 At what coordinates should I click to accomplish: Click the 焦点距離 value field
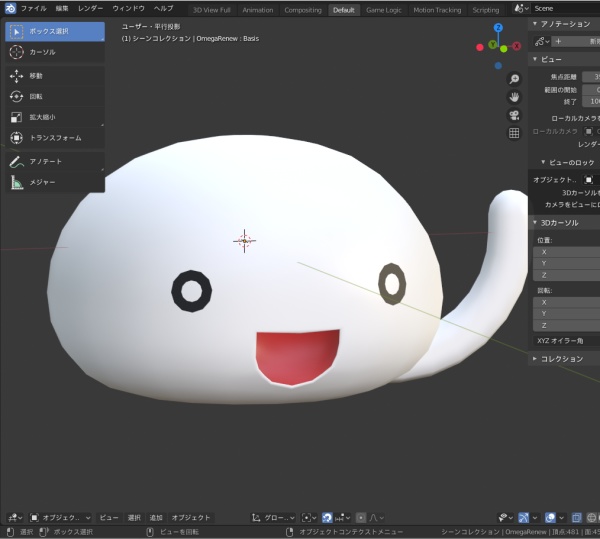click(x=591, y=77)
